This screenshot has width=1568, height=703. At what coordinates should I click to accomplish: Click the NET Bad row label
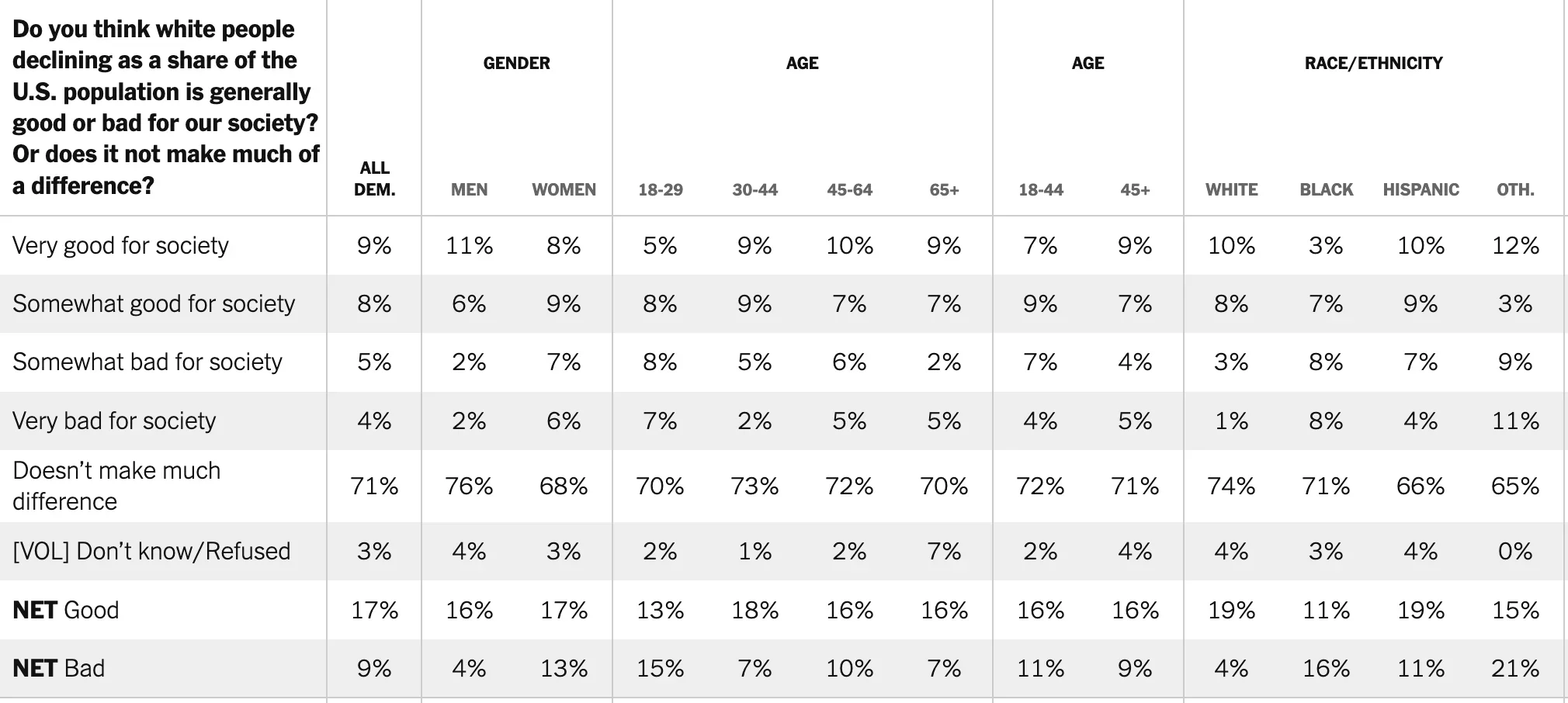click(59, 668)
